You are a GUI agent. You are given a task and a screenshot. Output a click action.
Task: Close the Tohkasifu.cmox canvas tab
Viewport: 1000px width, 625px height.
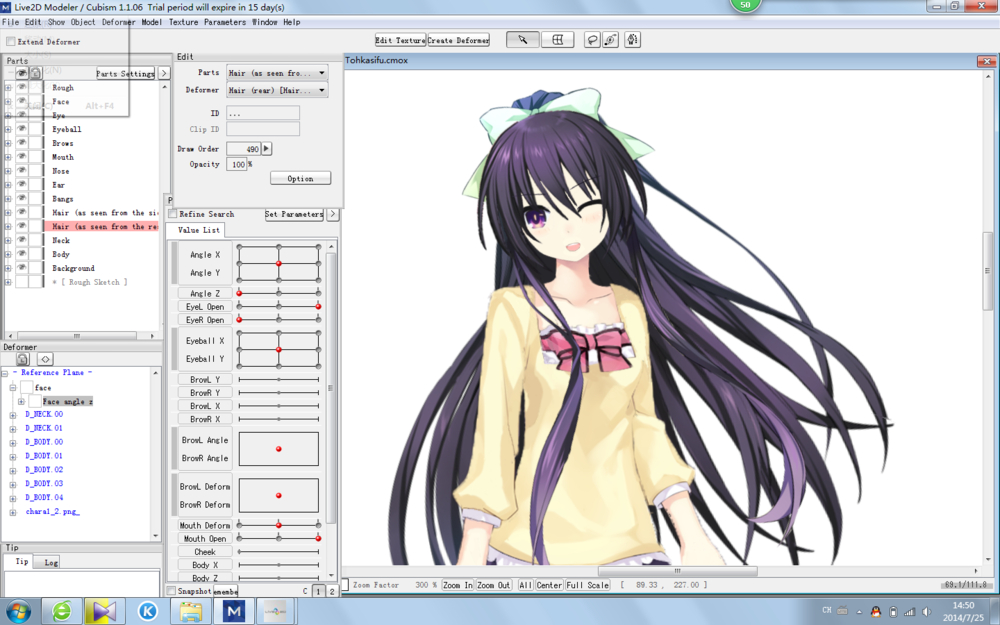[987, 61]
